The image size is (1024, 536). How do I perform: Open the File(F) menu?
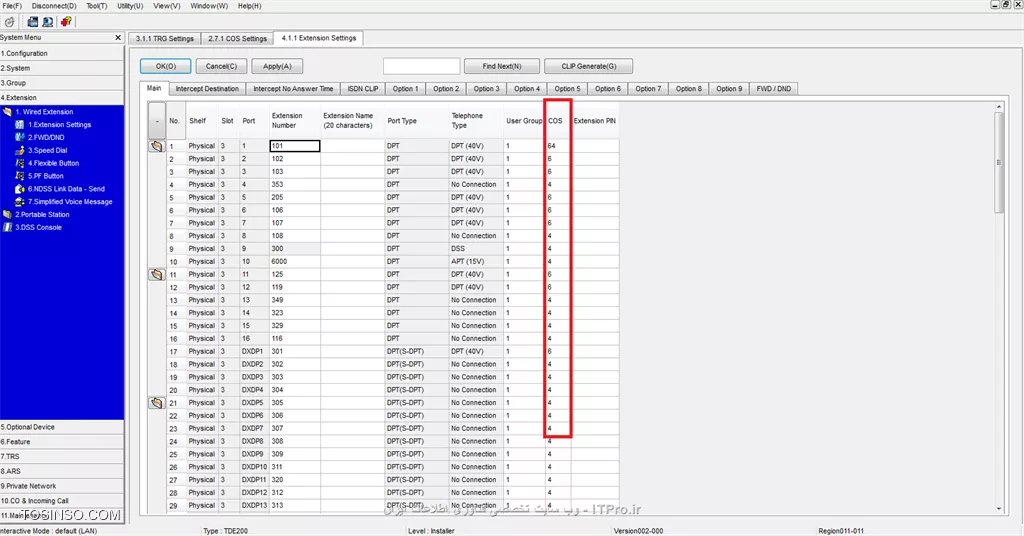pos(12,6)
